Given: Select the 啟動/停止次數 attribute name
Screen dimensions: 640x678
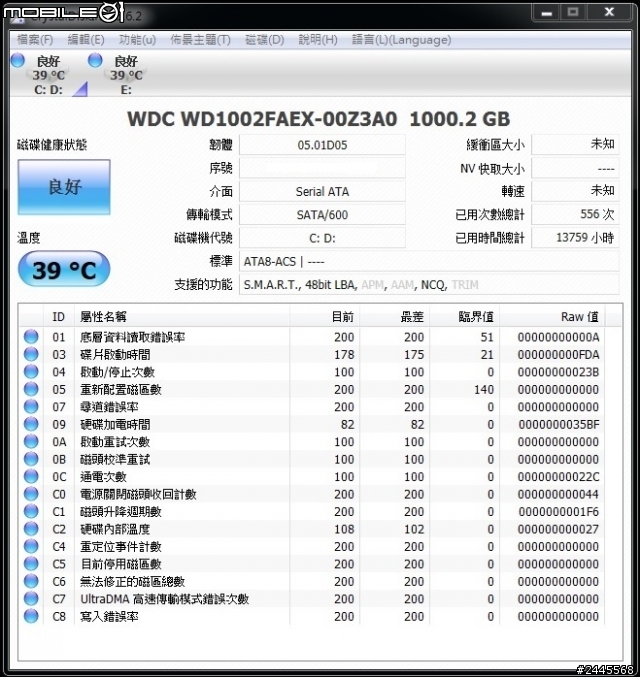Looking at the screenshot, I should point(117,372).
